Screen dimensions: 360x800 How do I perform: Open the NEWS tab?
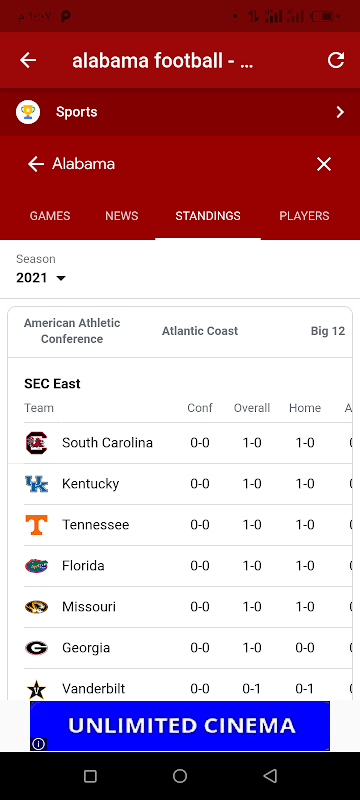(x=122, y=216)
